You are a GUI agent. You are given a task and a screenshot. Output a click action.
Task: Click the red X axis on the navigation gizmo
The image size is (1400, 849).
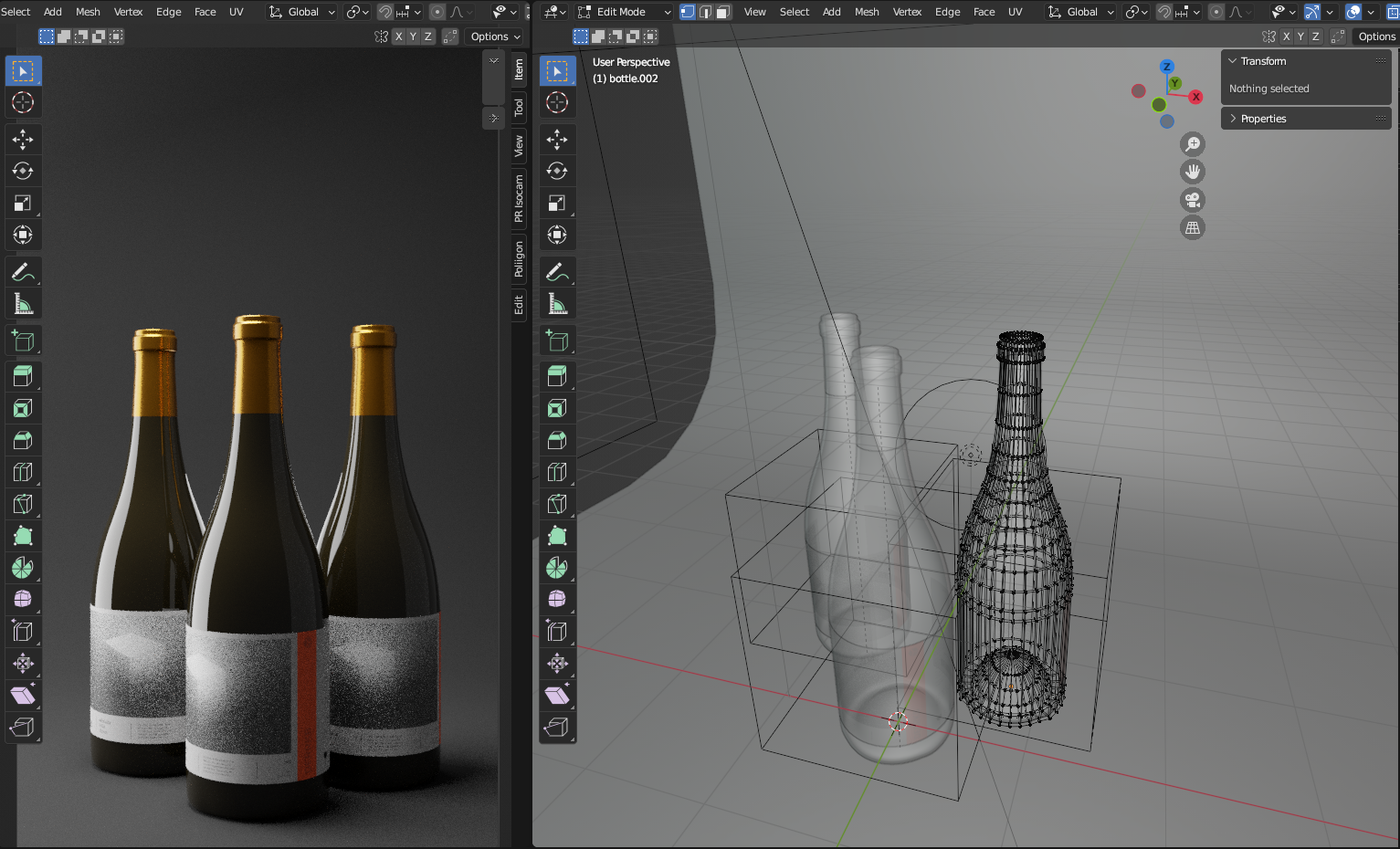[x=1196, y=96]
